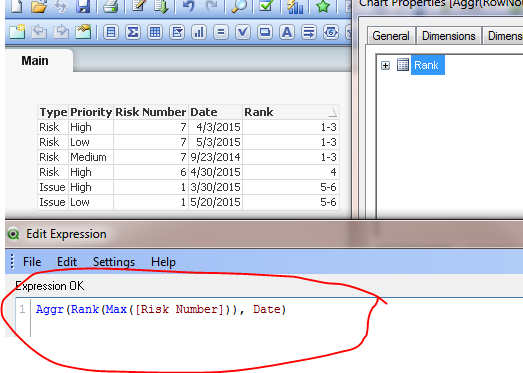Create a Slider/Calendar object icon

[331, 32]
